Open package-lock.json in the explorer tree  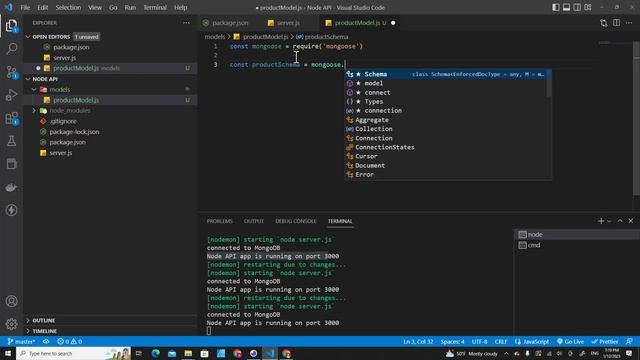click(x=74, y=132)
